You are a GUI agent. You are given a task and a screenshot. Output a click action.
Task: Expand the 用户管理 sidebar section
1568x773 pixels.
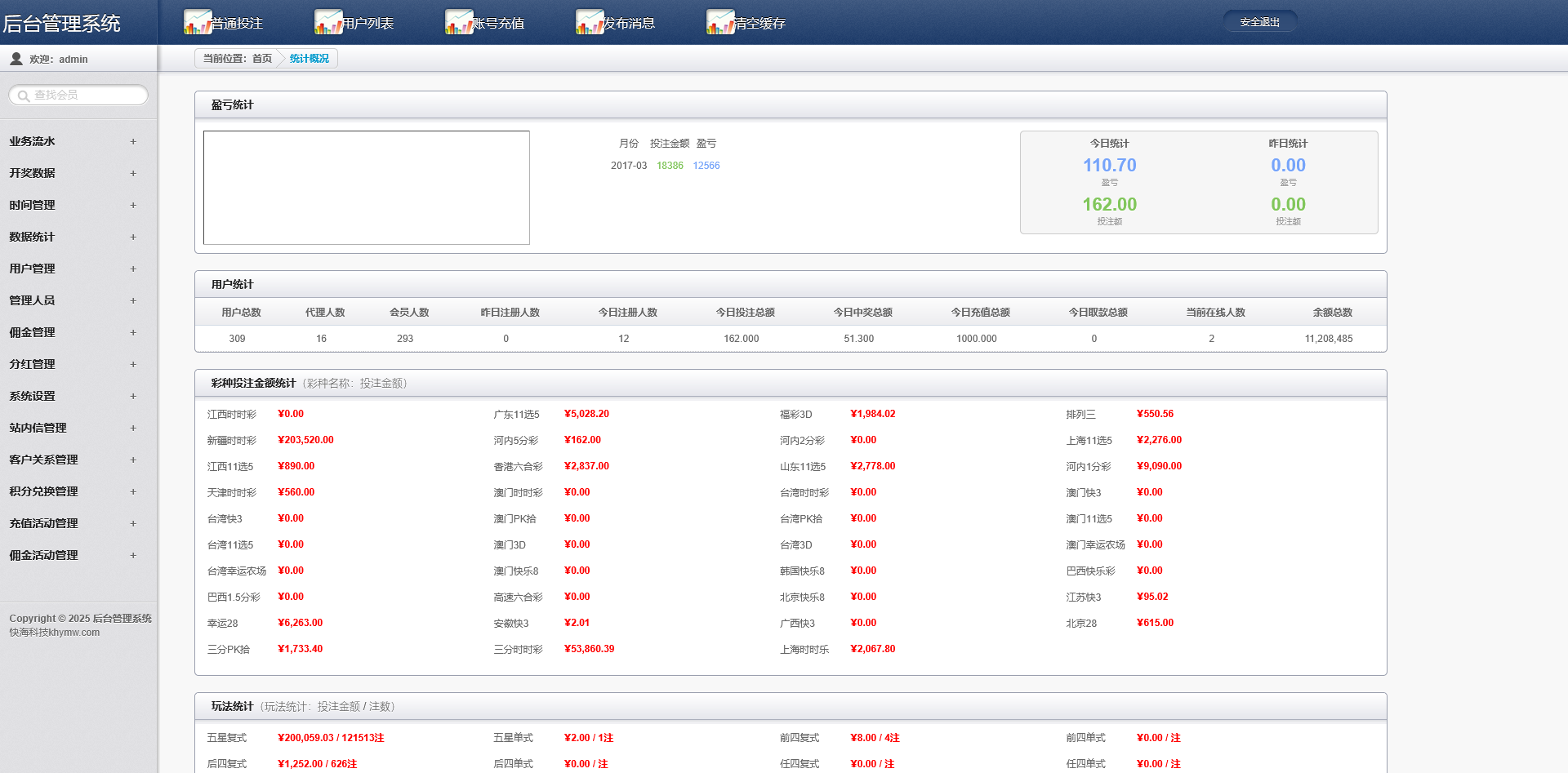tap(133, 269)
